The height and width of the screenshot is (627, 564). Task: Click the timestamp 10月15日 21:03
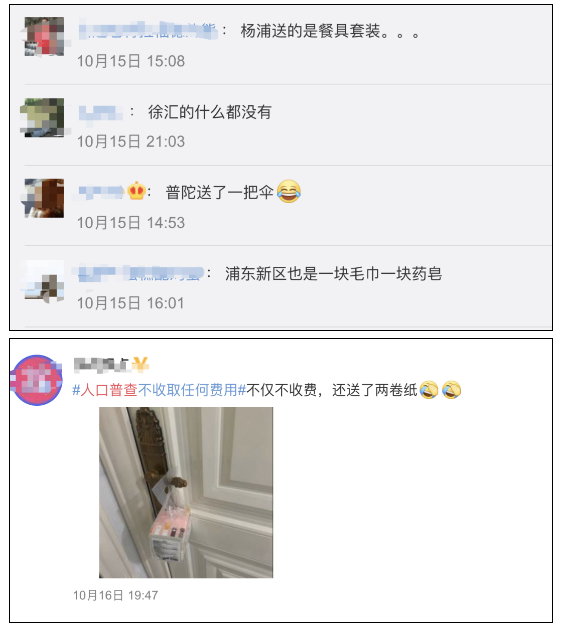coord(131,142)
